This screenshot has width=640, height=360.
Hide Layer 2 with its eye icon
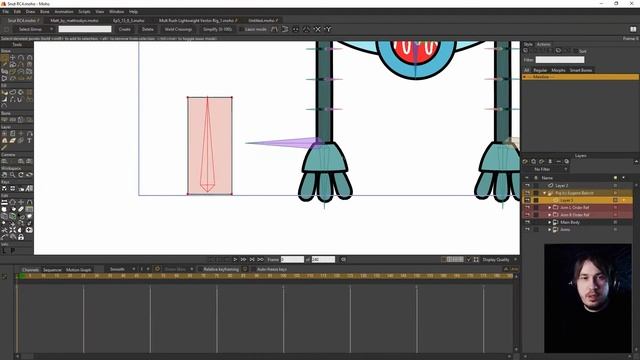point(527,186)
